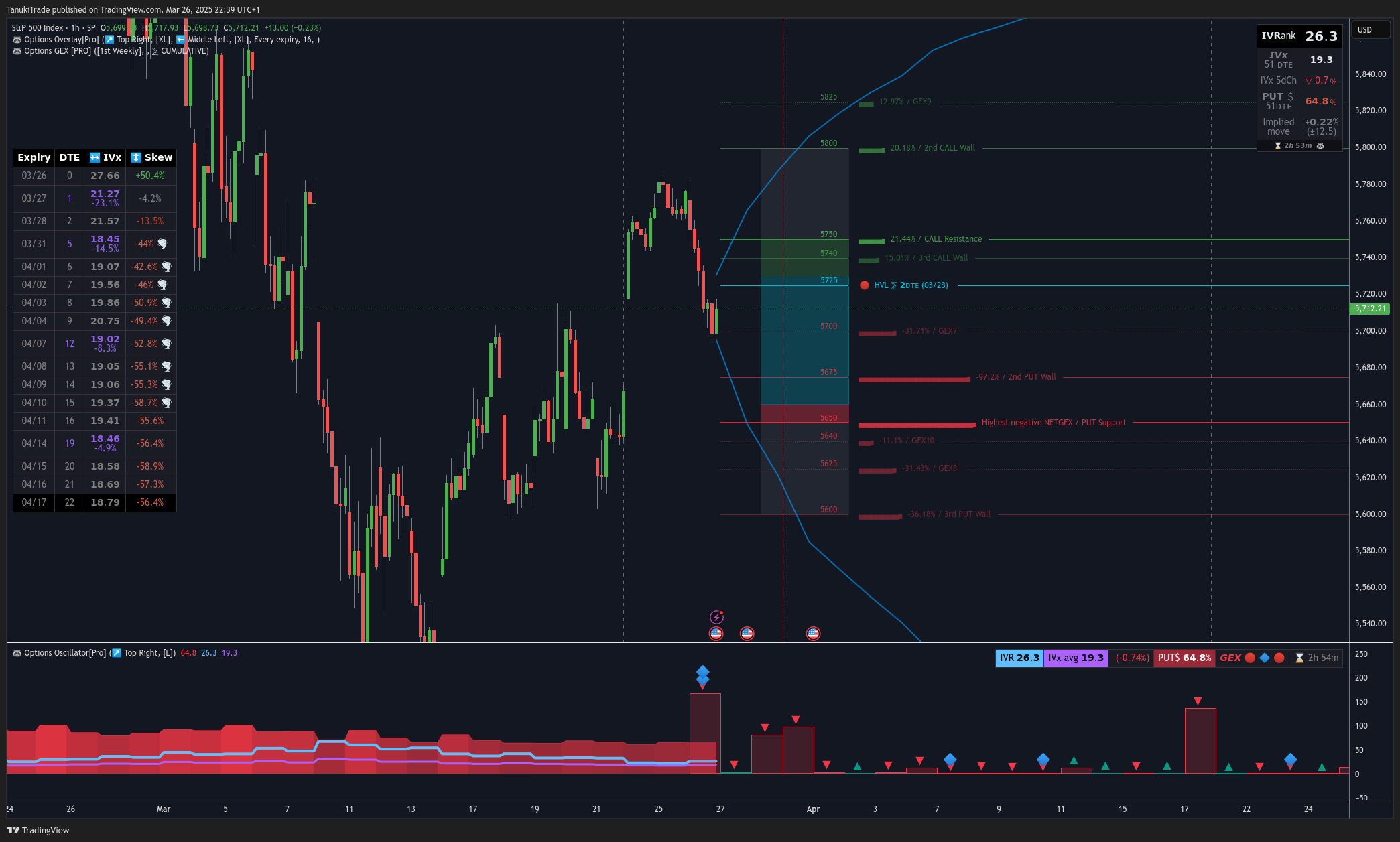Click the US flag event icon above Apr
This screenshot has width=1400, height=842.
pos(813,633)
